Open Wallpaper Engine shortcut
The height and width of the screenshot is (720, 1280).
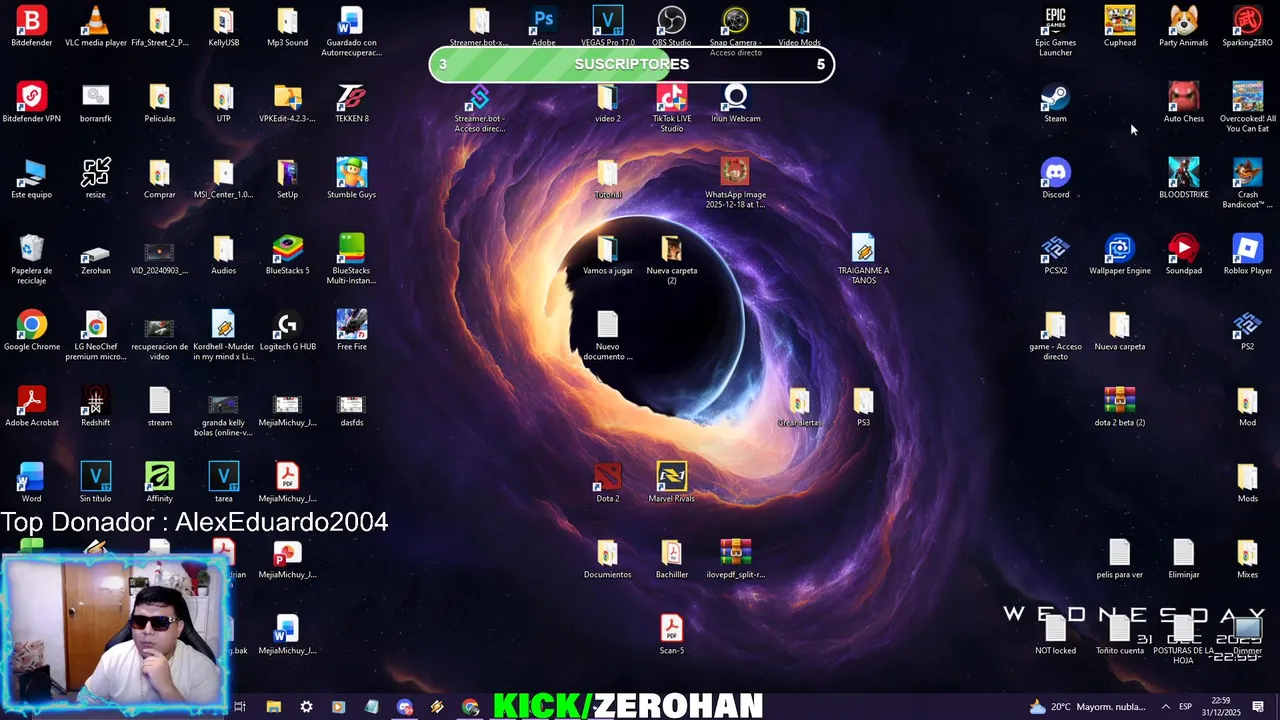1120,255
